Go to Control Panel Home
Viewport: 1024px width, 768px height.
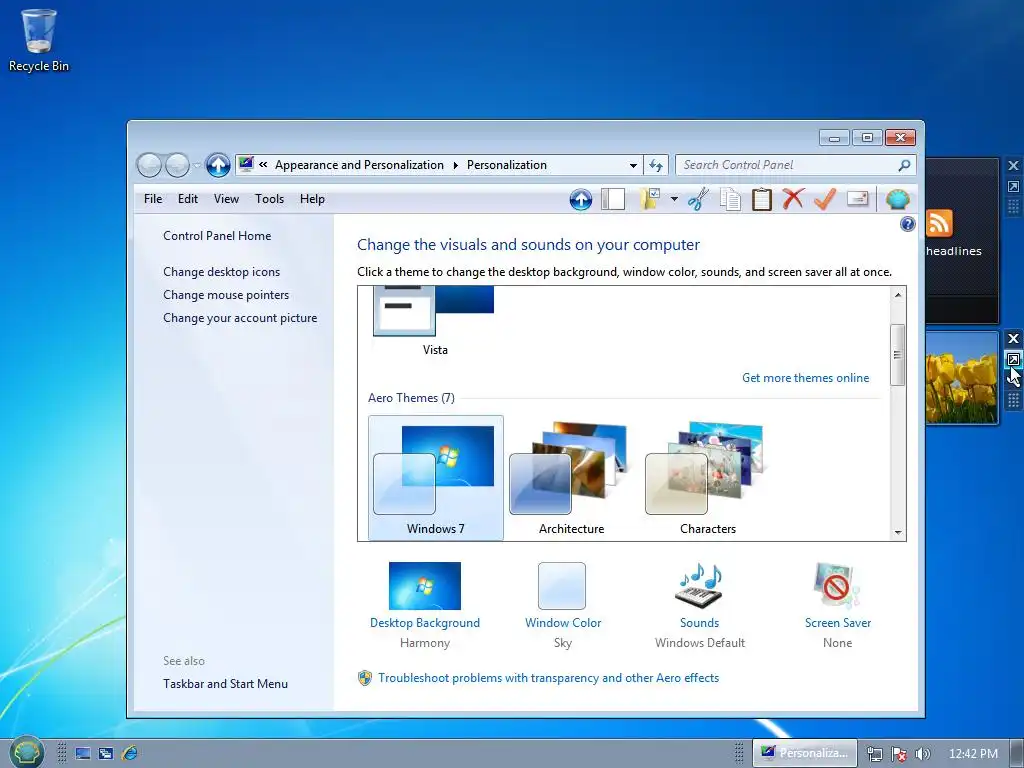click(217, 236)
